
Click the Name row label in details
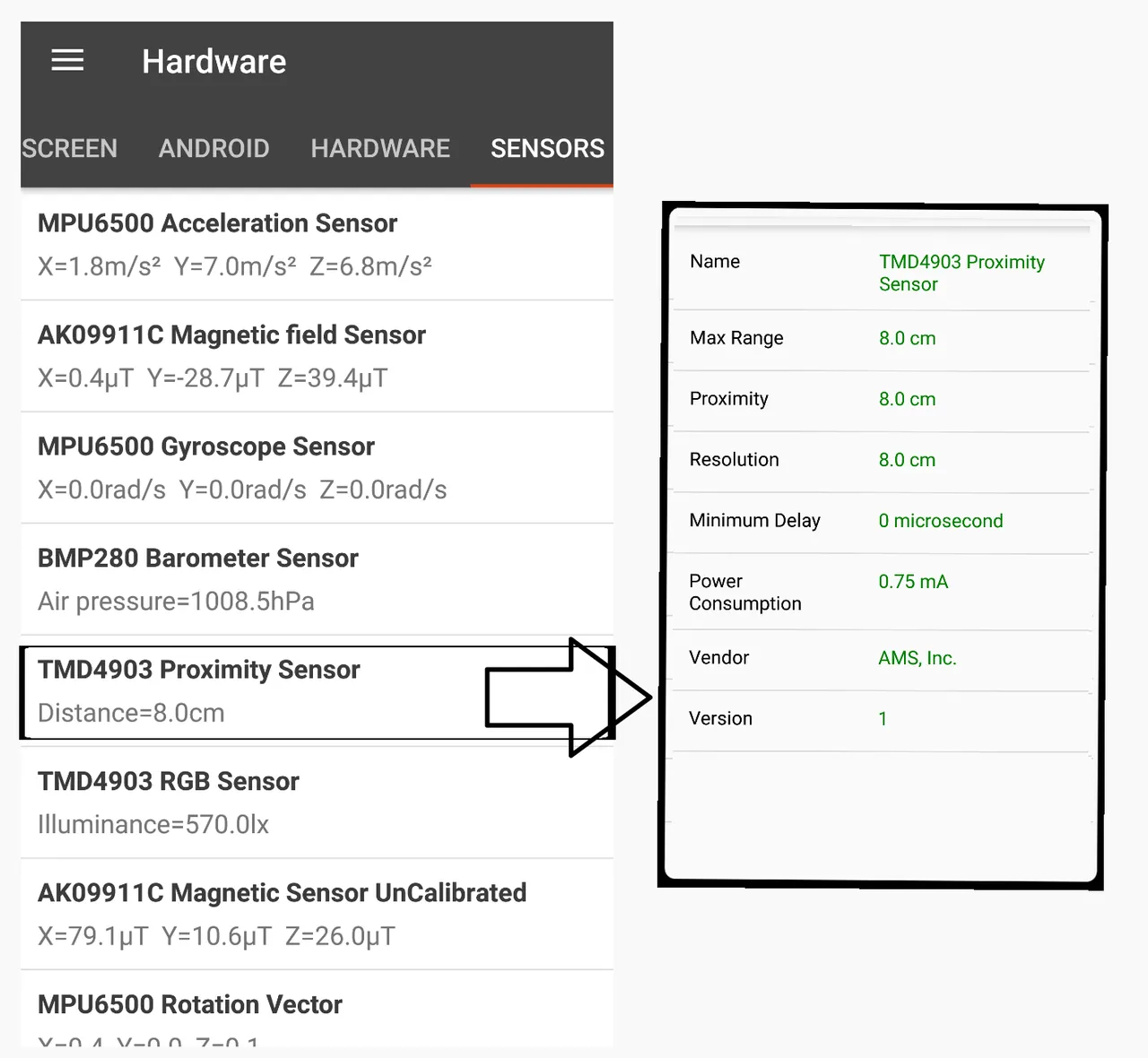pos(715,262)
